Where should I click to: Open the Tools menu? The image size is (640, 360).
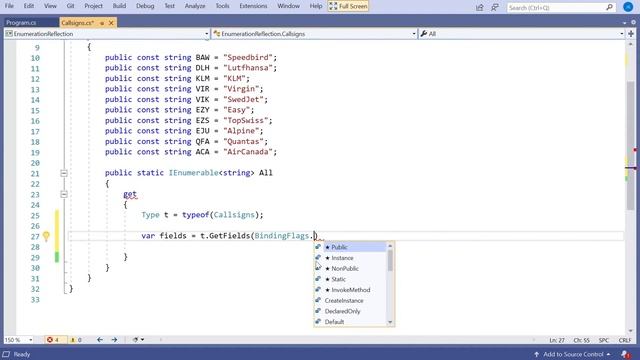point(222,6)
